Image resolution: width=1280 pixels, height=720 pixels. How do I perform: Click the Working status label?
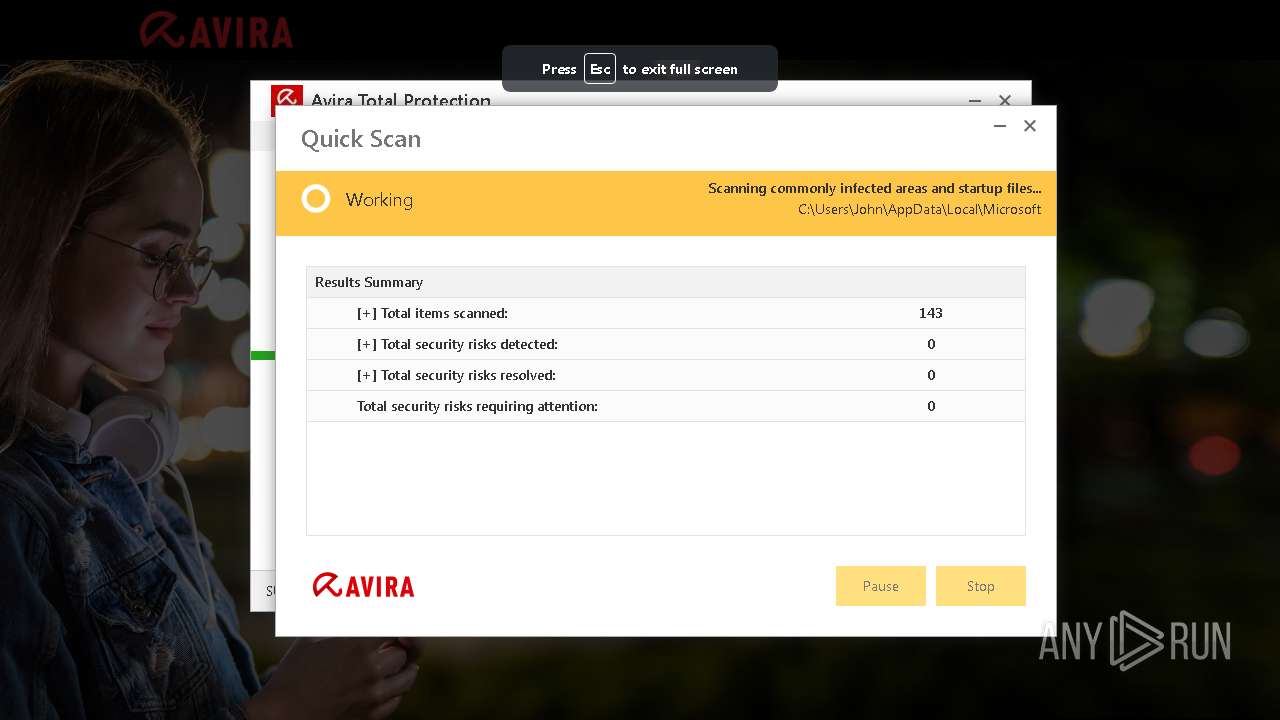pos(379,200)
